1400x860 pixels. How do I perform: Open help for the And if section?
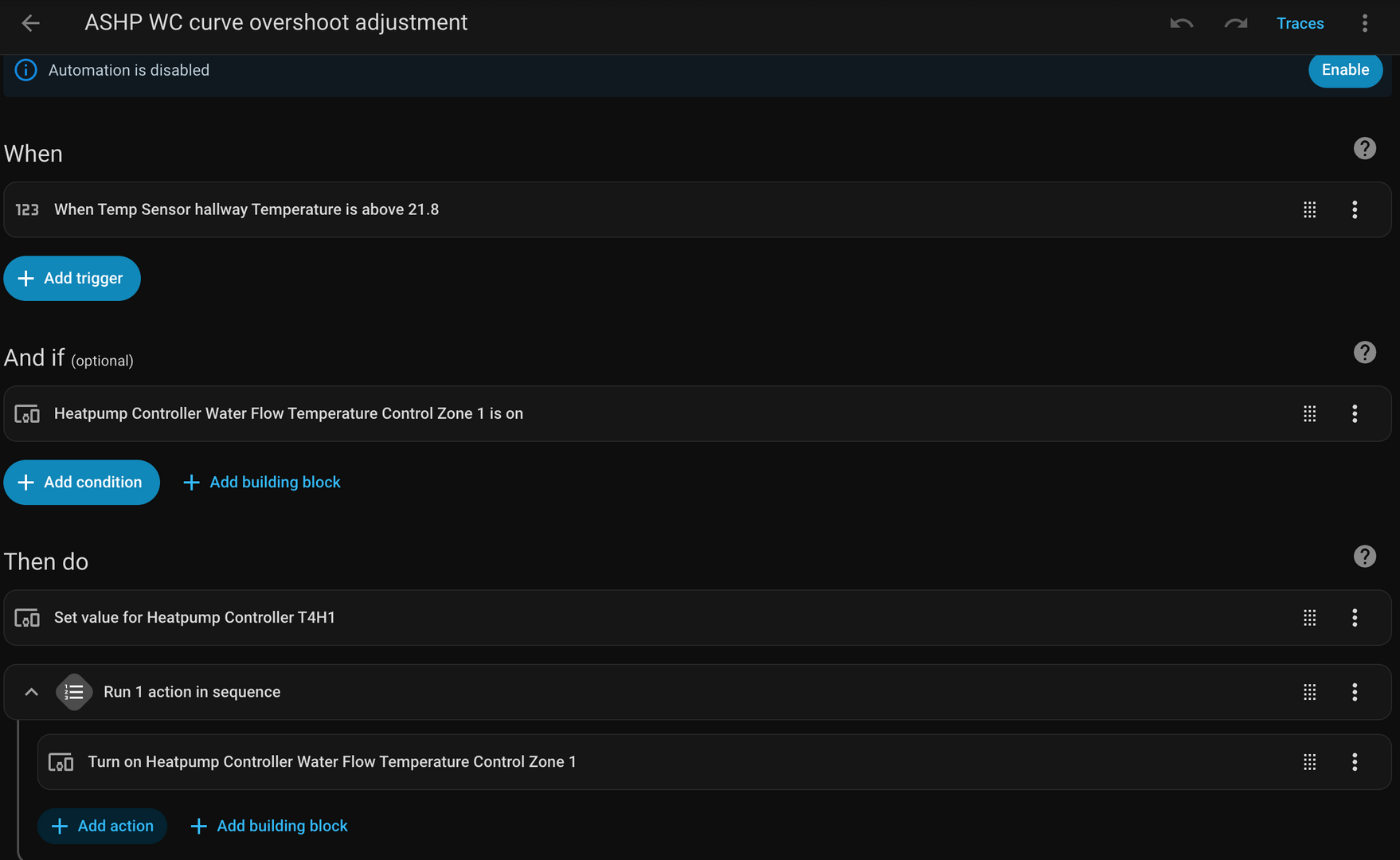point(1364,352)
